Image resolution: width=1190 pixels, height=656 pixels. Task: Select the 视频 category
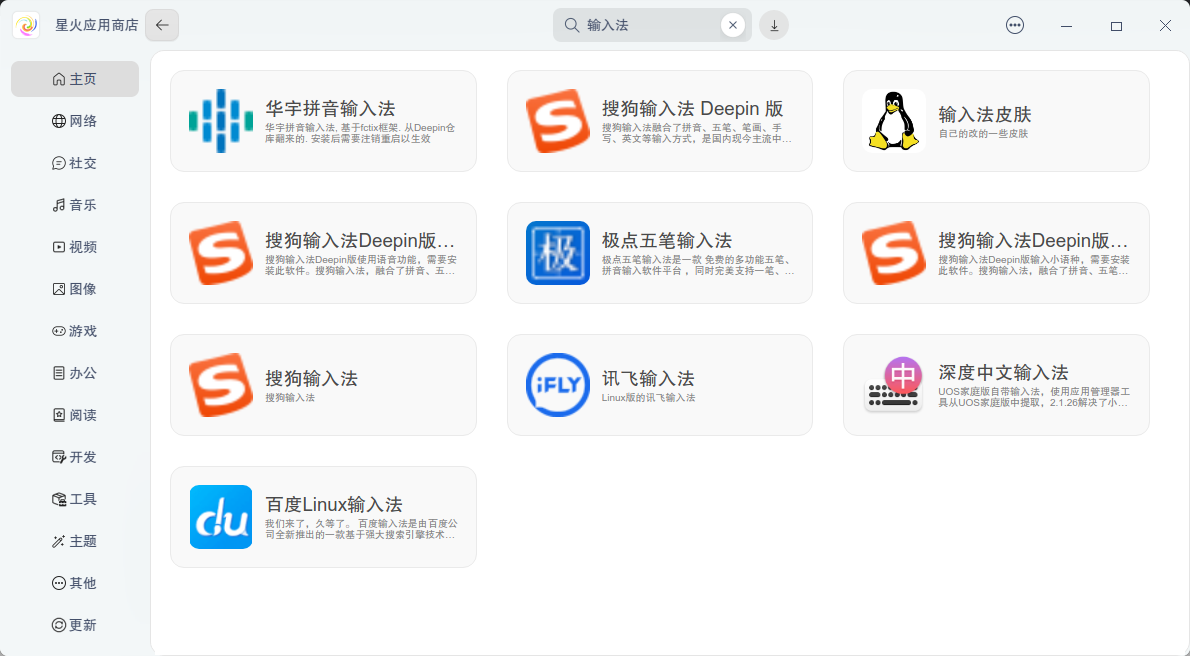point(75,246)
